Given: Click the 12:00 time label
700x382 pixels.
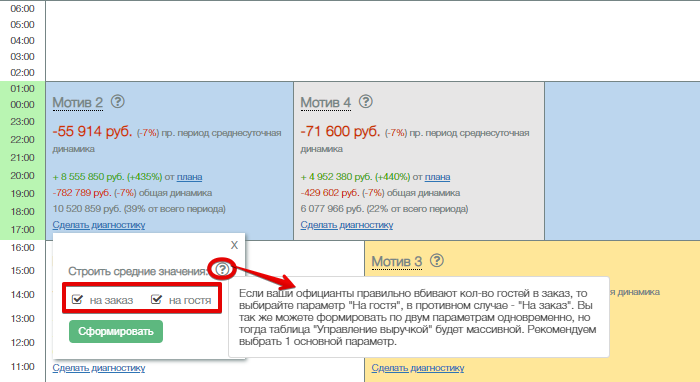Looking at the screenshot, I should pyautogui.click(x=22, y=343).
